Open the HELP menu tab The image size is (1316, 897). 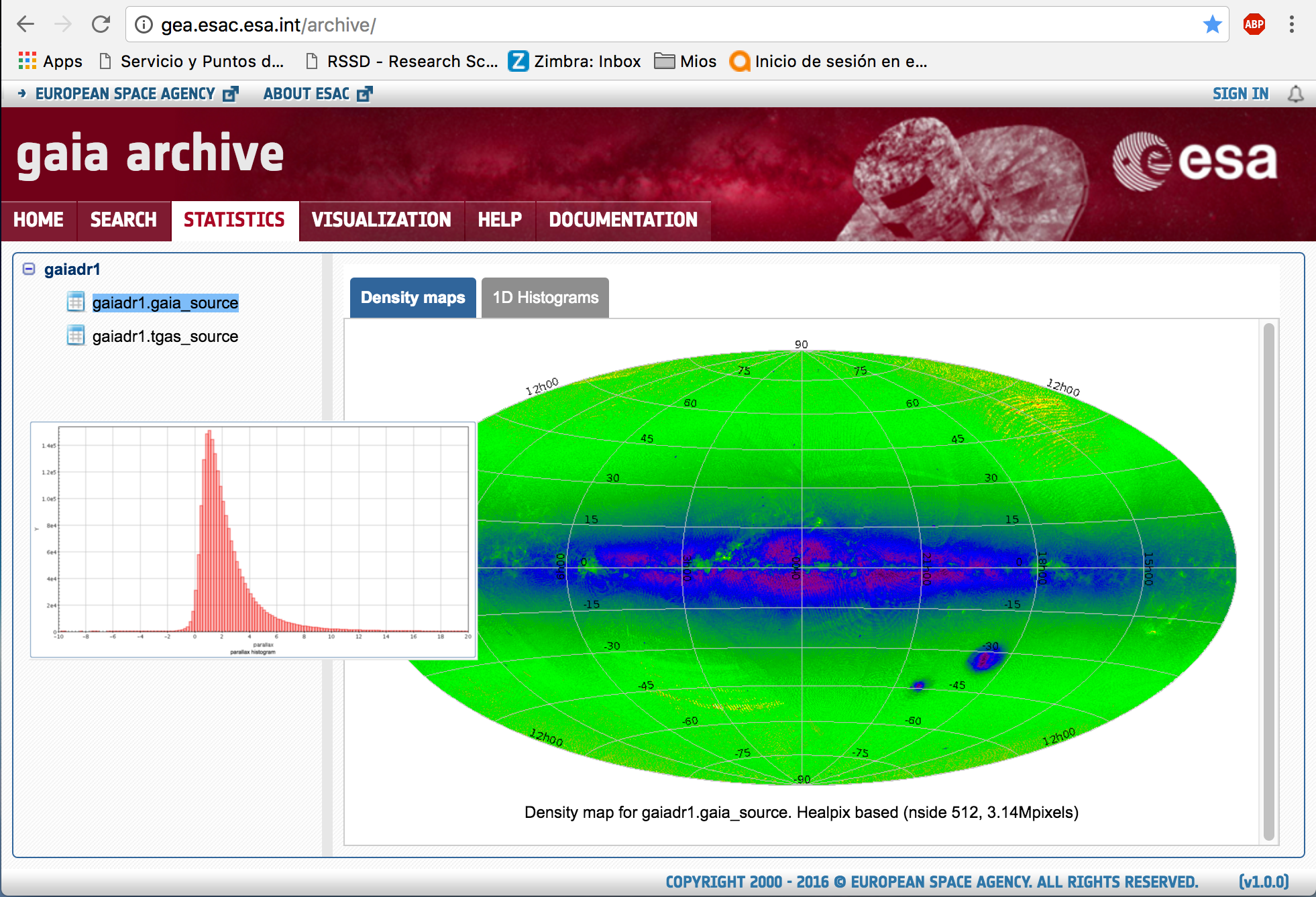(500, 220)
